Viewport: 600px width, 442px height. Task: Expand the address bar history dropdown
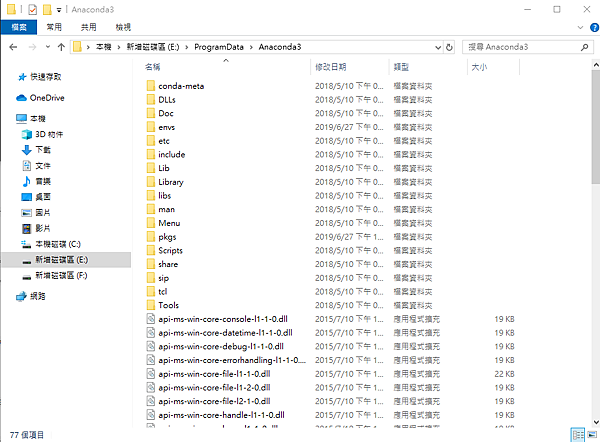[438, 47]
